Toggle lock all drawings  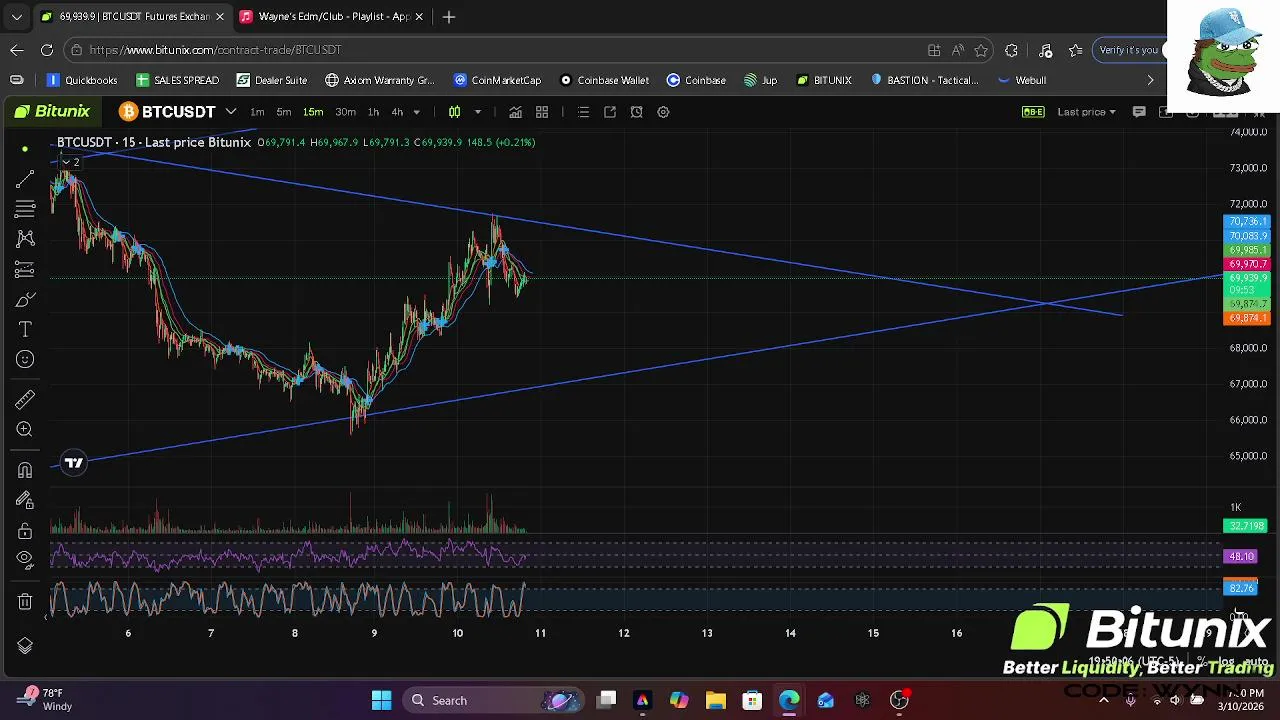tap(25, 530)
